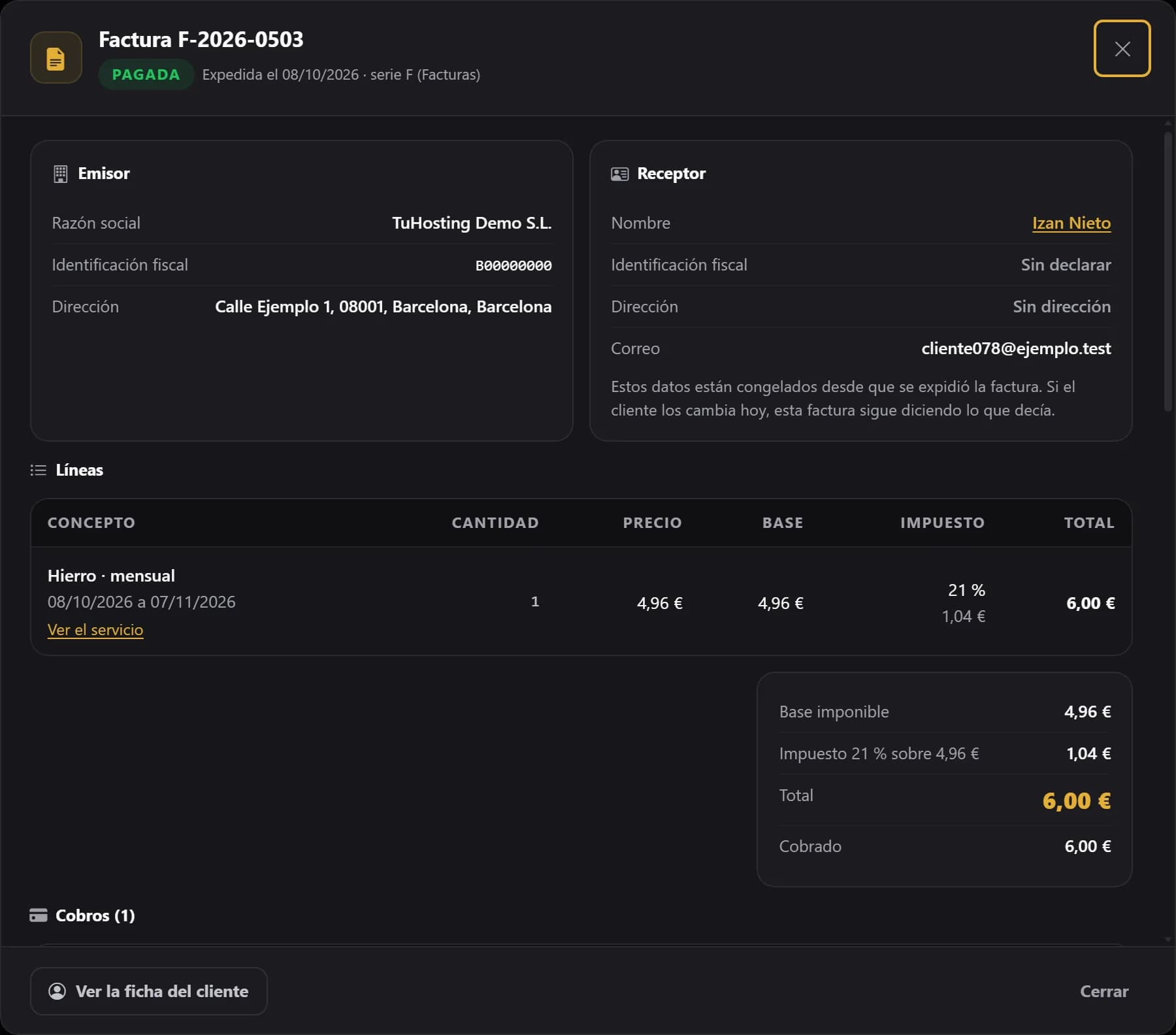
Task: Follow the 'Ver el servicio' link
Action: pos(95,629)
